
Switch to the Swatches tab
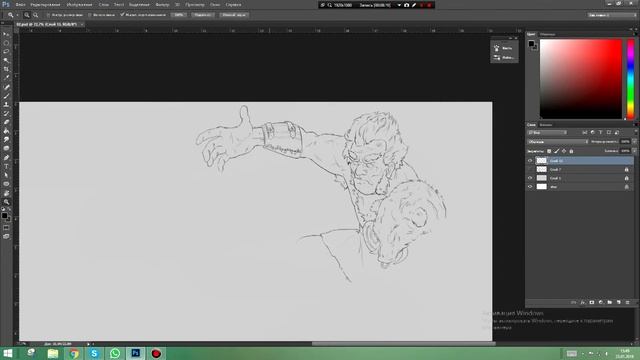[548, 34]
